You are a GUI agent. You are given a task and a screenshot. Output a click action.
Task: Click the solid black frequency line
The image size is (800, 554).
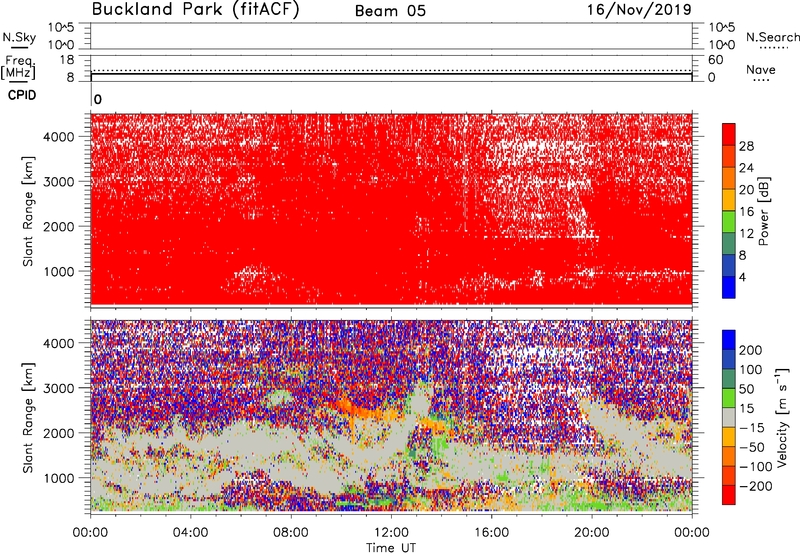point(391,74)
